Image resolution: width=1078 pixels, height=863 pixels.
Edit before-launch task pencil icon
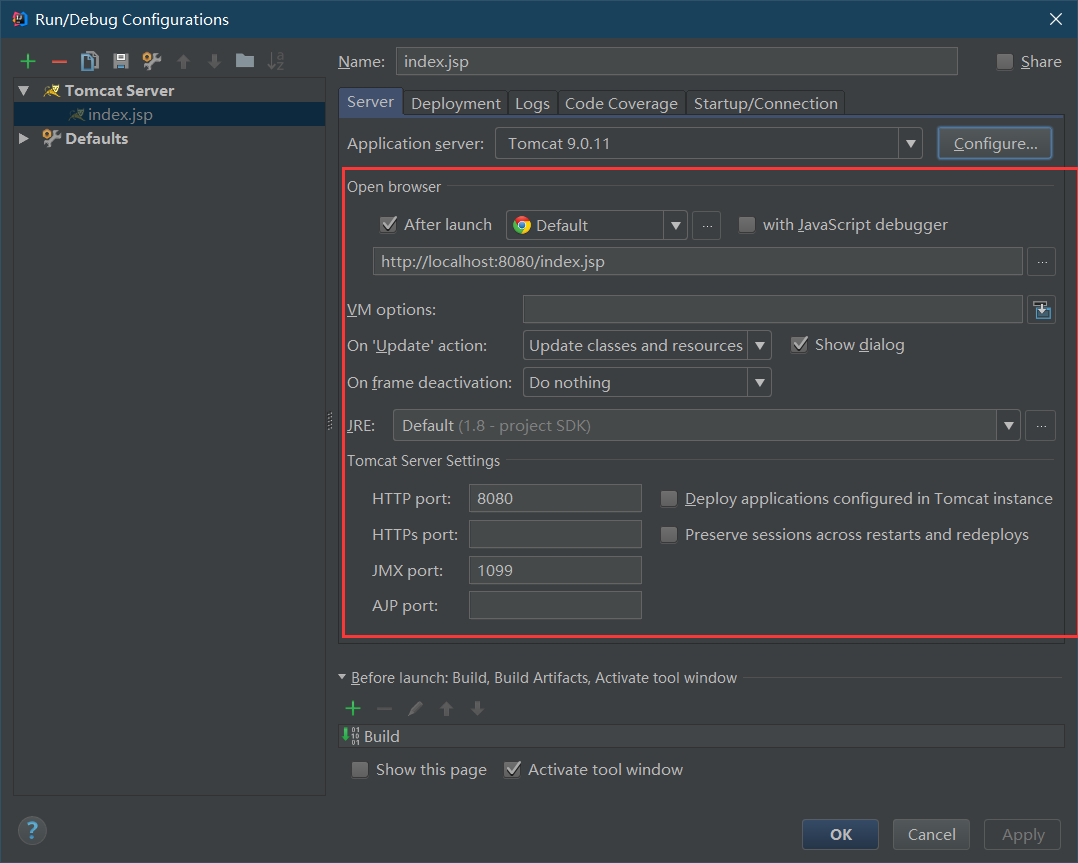pyautogui.click(x=415, y=708)
